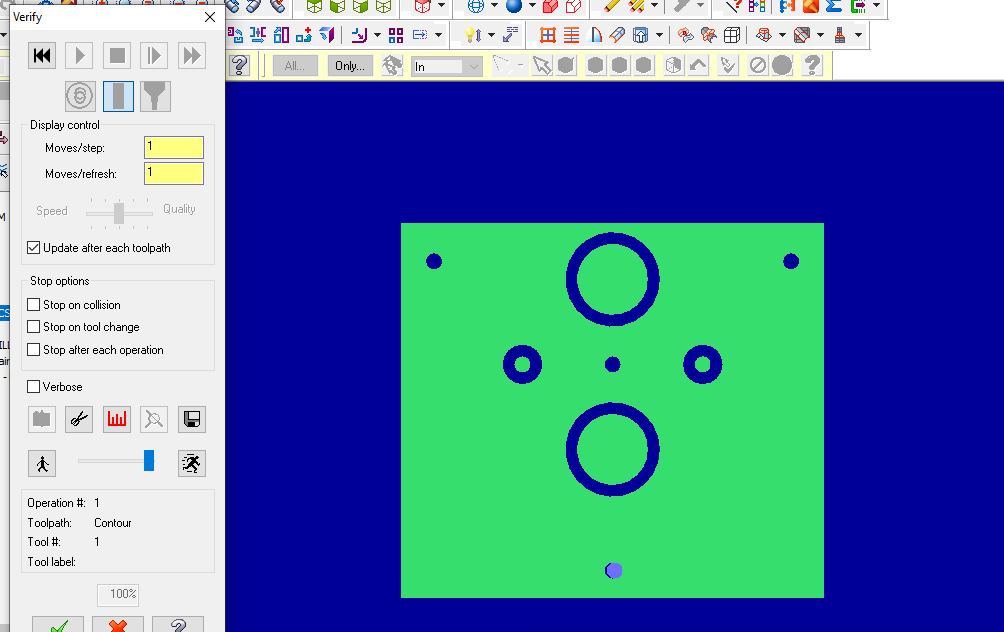
Task: Click the Moves/step input field
Action: click(173, 147)
